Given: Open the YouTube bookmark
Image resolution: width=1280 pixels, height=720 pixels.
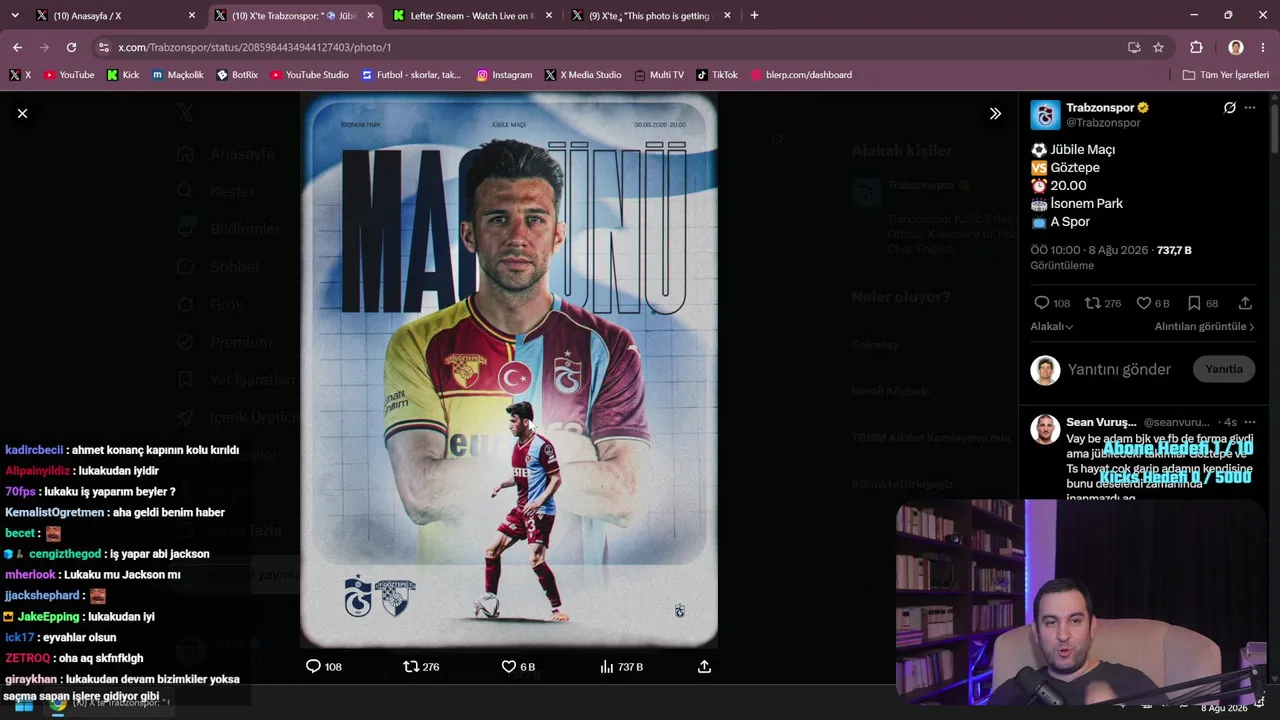Looking at the screenshot, I should (x=69, y=75).
